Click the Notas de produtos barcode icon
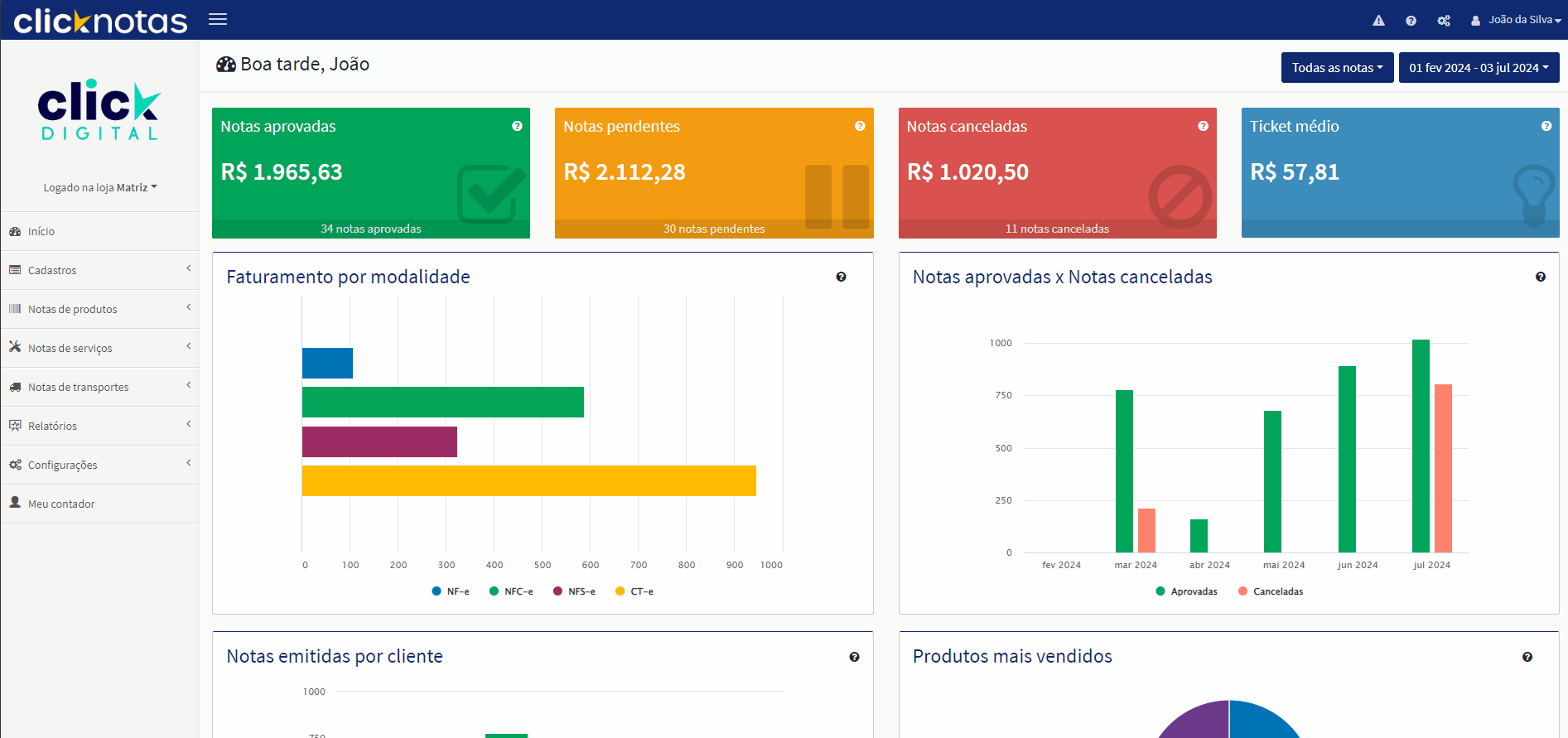This screenshot has height=738, width=1568. pyautogui.click(x=15, y=309)
